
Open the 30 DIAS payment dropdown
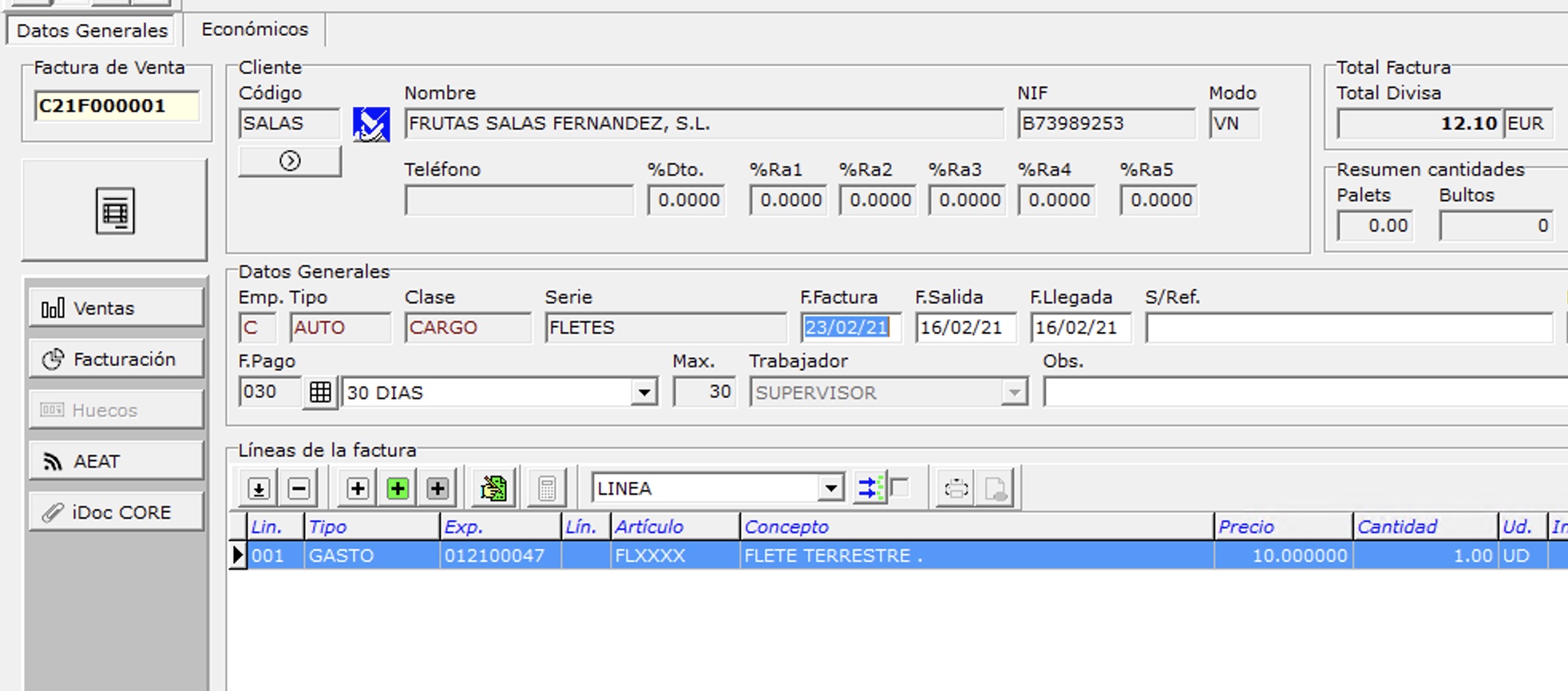tap(643, 393)
